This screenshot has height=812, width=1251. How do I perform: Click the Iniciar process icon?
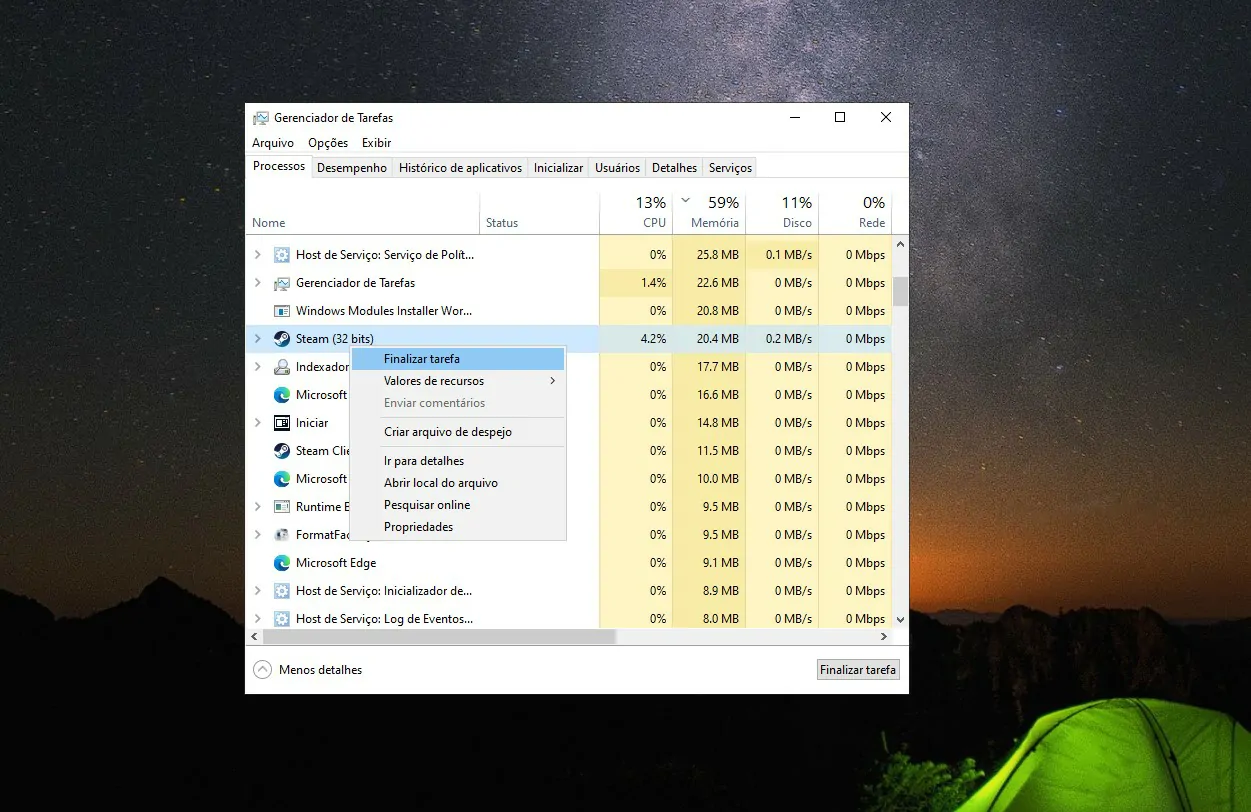coord(282,423)
